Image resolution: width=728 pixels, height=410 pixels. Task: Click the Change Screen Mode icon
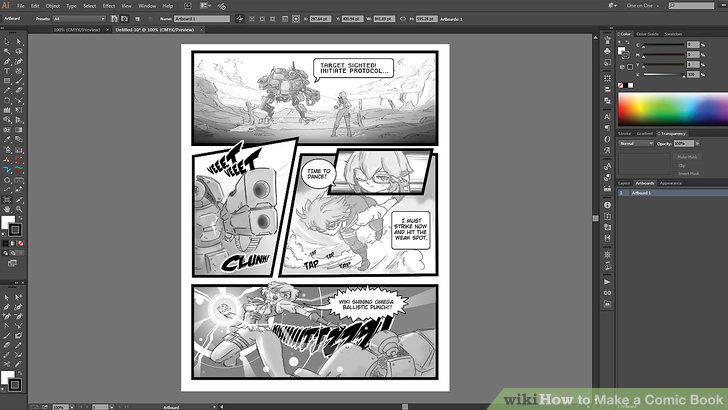tap(12, 263)
